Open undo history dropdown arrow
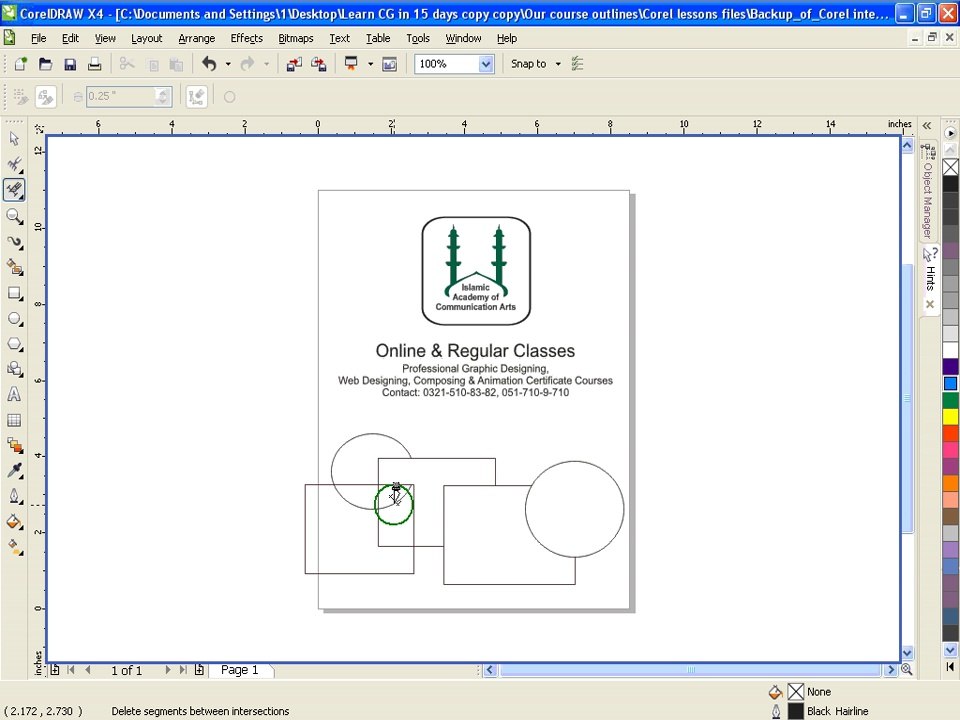Screen dimensions: 960x720 tap(228, 64)
